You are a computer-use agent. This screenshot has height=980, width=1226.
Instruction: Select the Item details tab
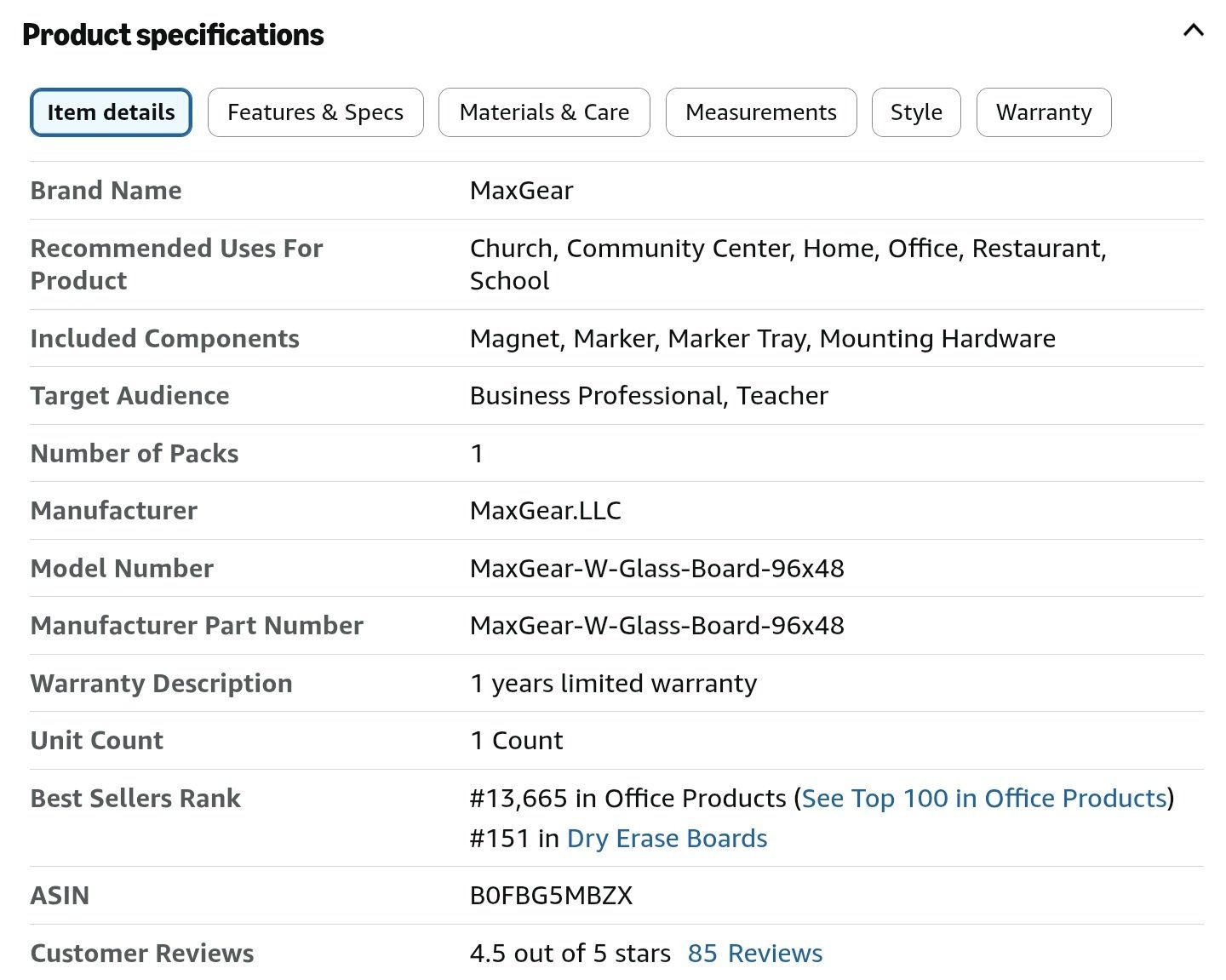point(111,112)
